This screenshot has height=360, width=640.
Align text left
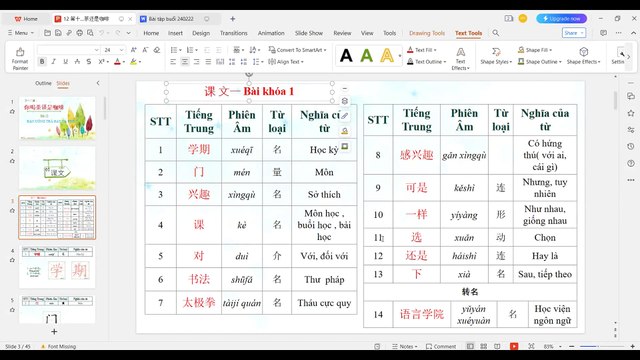point(173,62)
